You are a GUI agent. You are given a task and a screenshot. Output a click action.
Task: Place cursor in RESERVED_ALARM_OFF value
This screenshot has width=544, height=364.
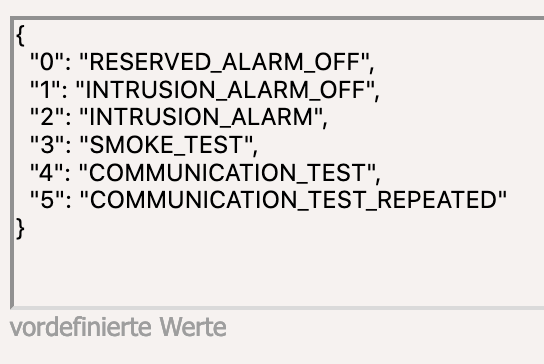(224, 63)
